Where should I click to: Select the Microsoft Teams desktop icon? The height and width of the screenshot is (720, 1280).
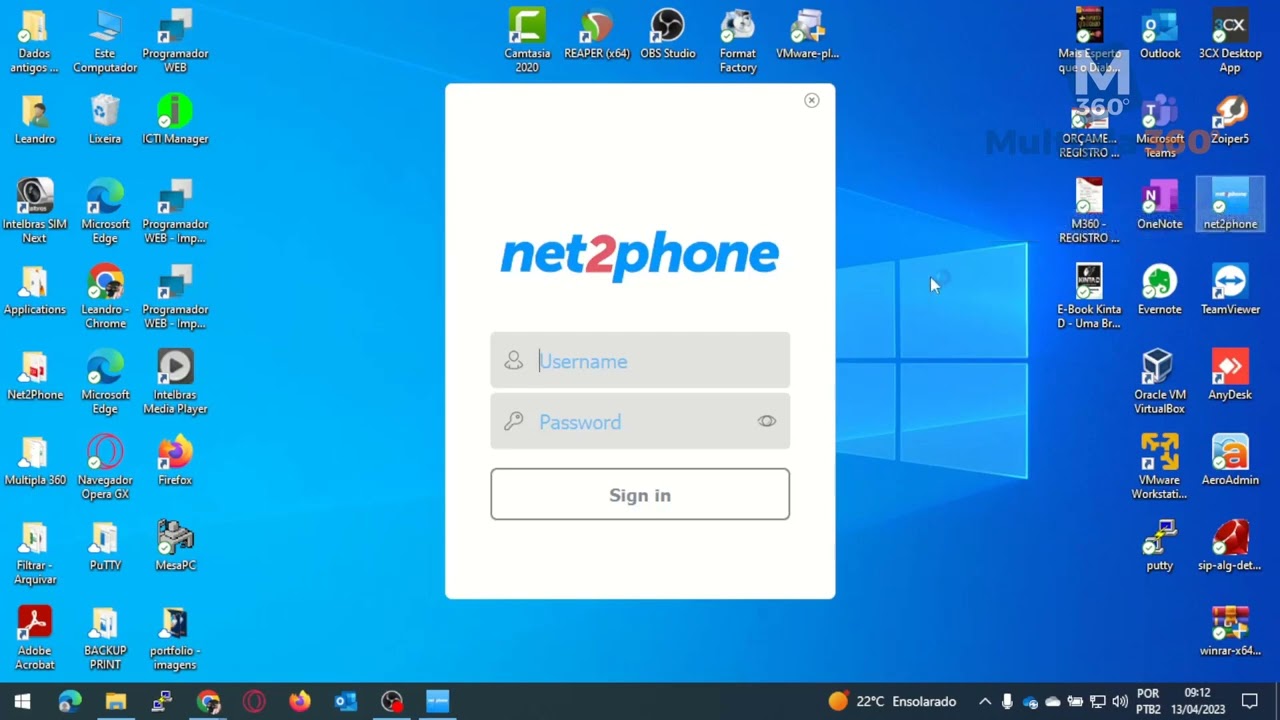click(1160, 126)
